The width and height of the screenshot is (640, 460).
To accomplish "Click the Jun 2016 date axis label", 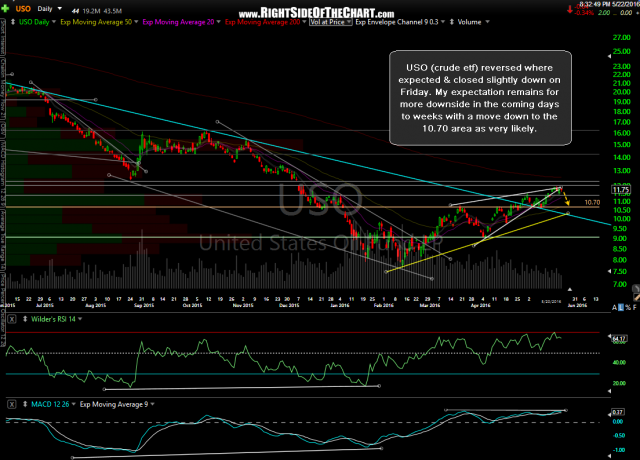I will (x=577, y=305).
